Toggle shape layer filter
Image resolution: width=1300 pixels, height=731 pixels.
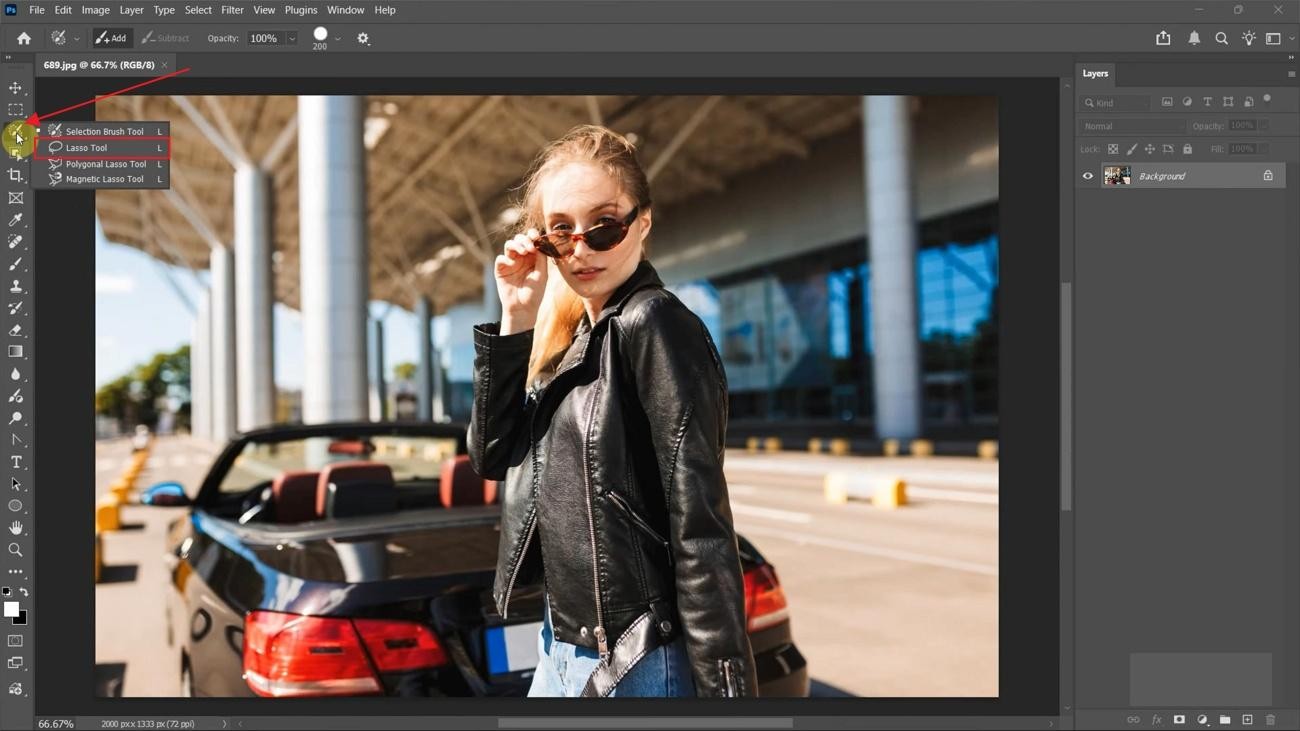click(x=1228, y=102)
